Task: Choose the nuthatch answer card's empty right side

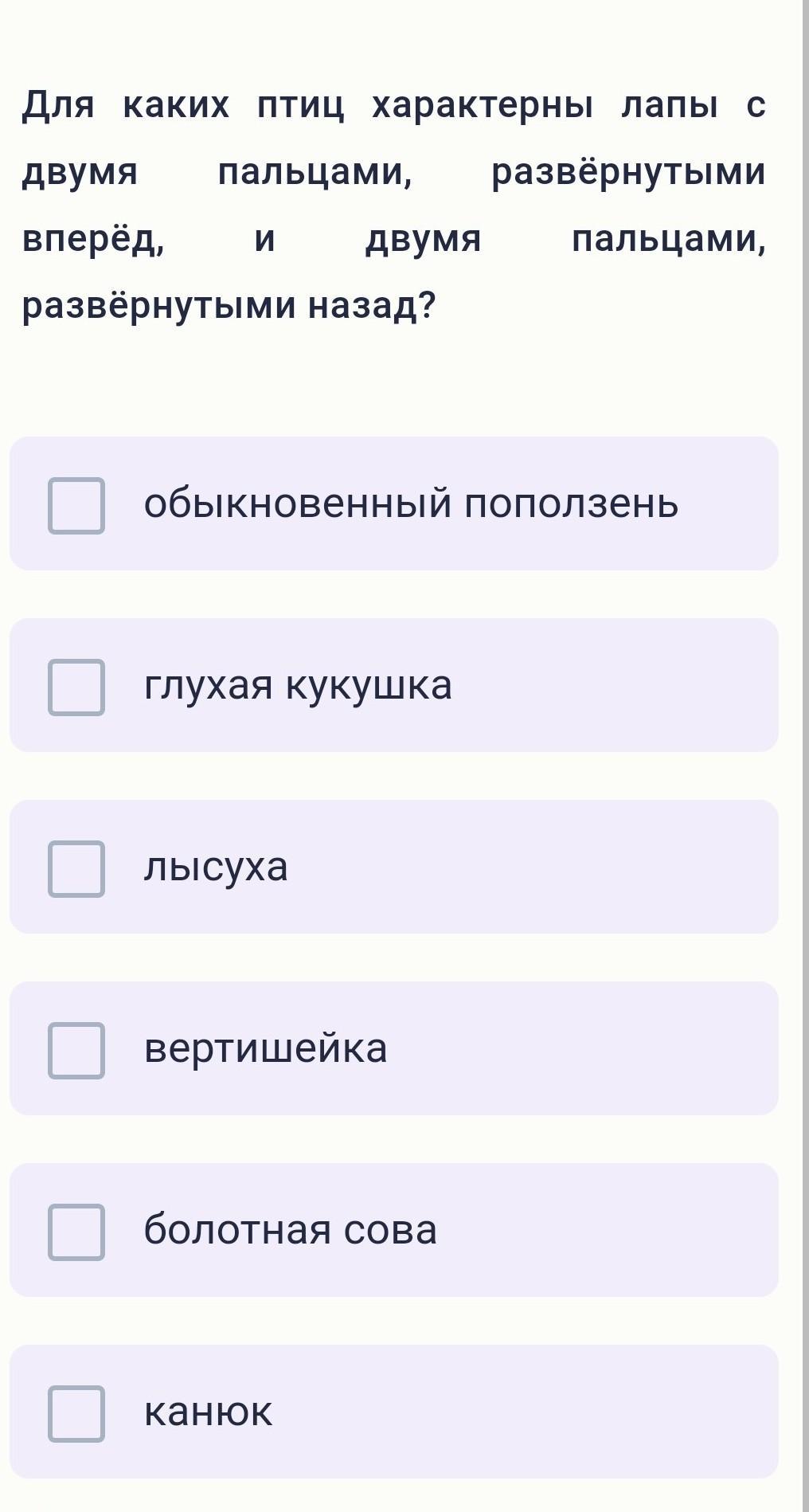Action: 729,503
